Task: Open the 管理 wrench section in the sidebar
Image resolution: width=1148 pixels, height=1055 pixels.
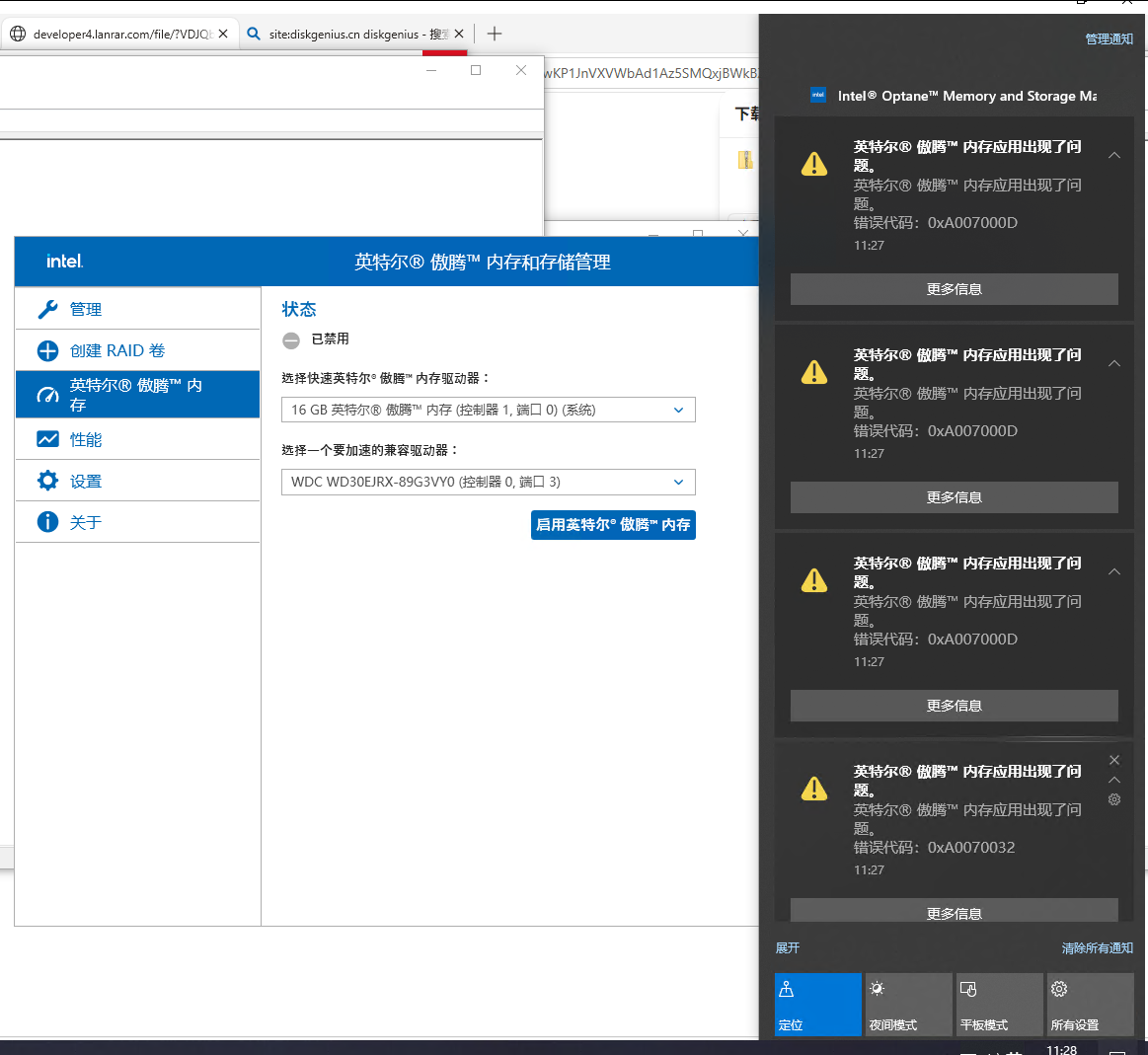Action: (x=137, y=309)
